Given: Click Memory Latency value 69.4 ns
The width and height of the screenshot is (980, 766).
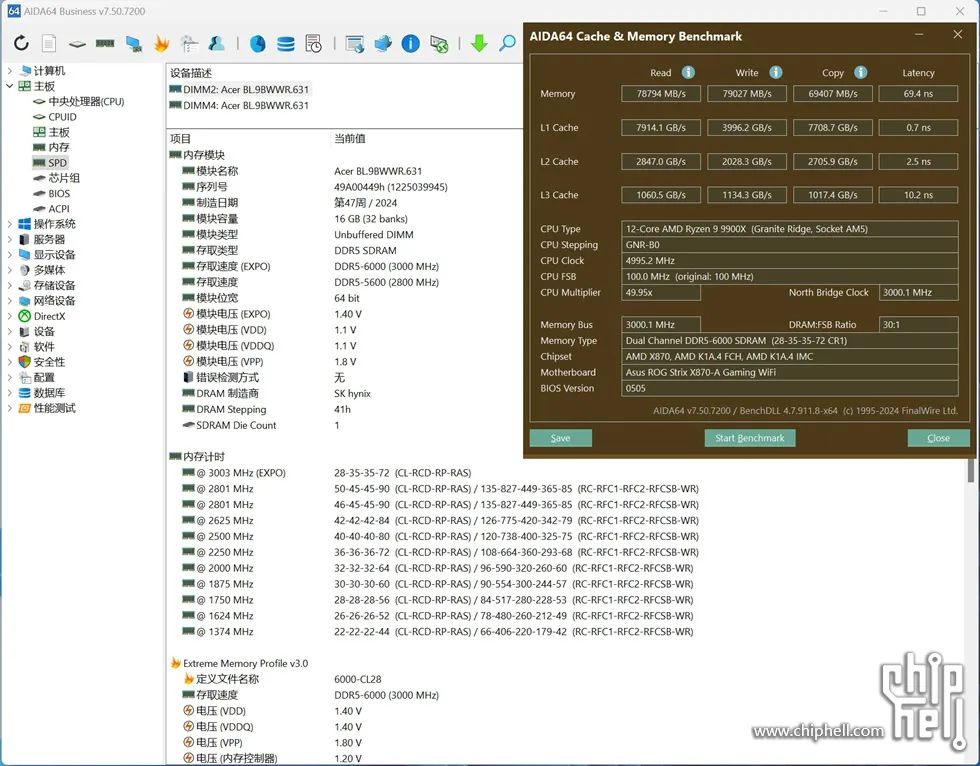Looking at the screenshot, I should point(918,94).
